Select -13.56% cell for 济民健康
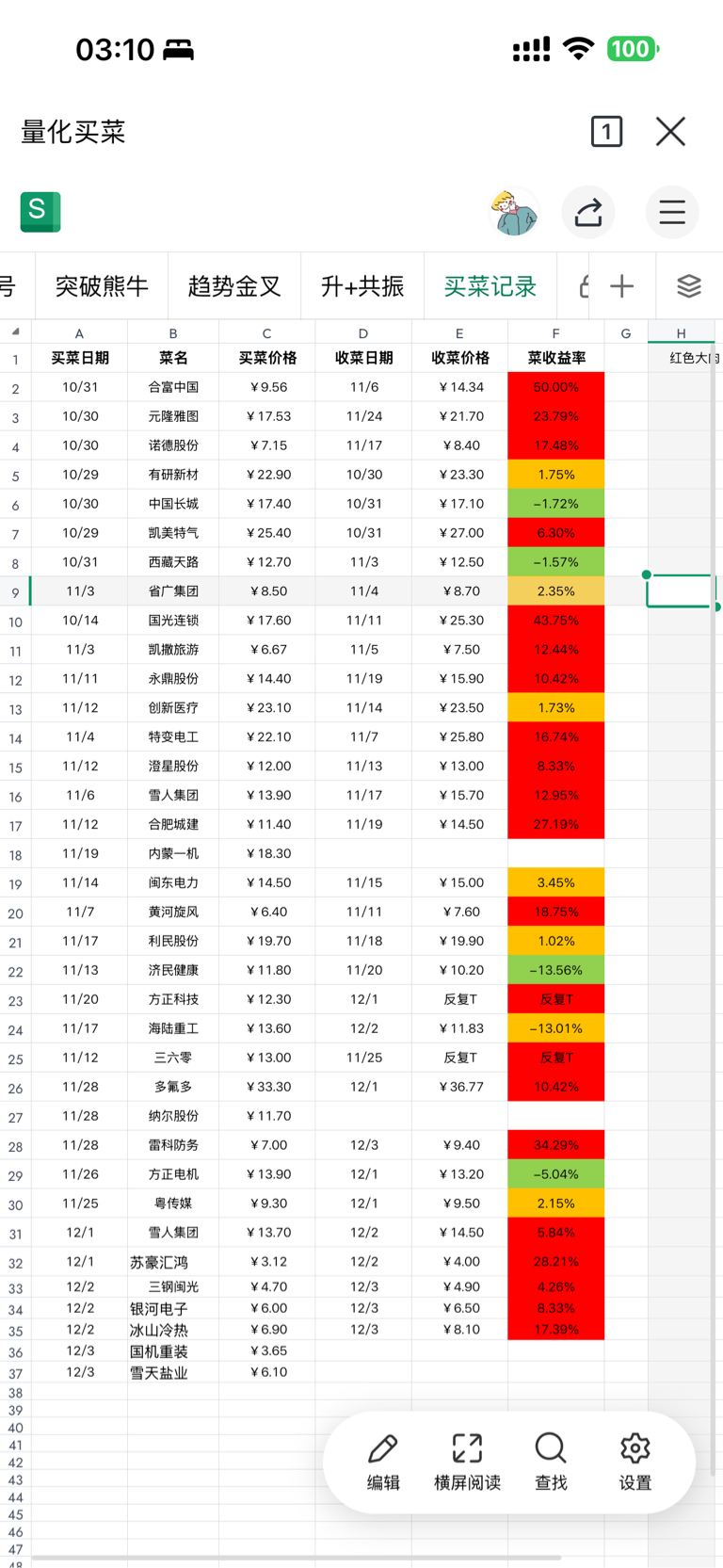 [555, 970]
